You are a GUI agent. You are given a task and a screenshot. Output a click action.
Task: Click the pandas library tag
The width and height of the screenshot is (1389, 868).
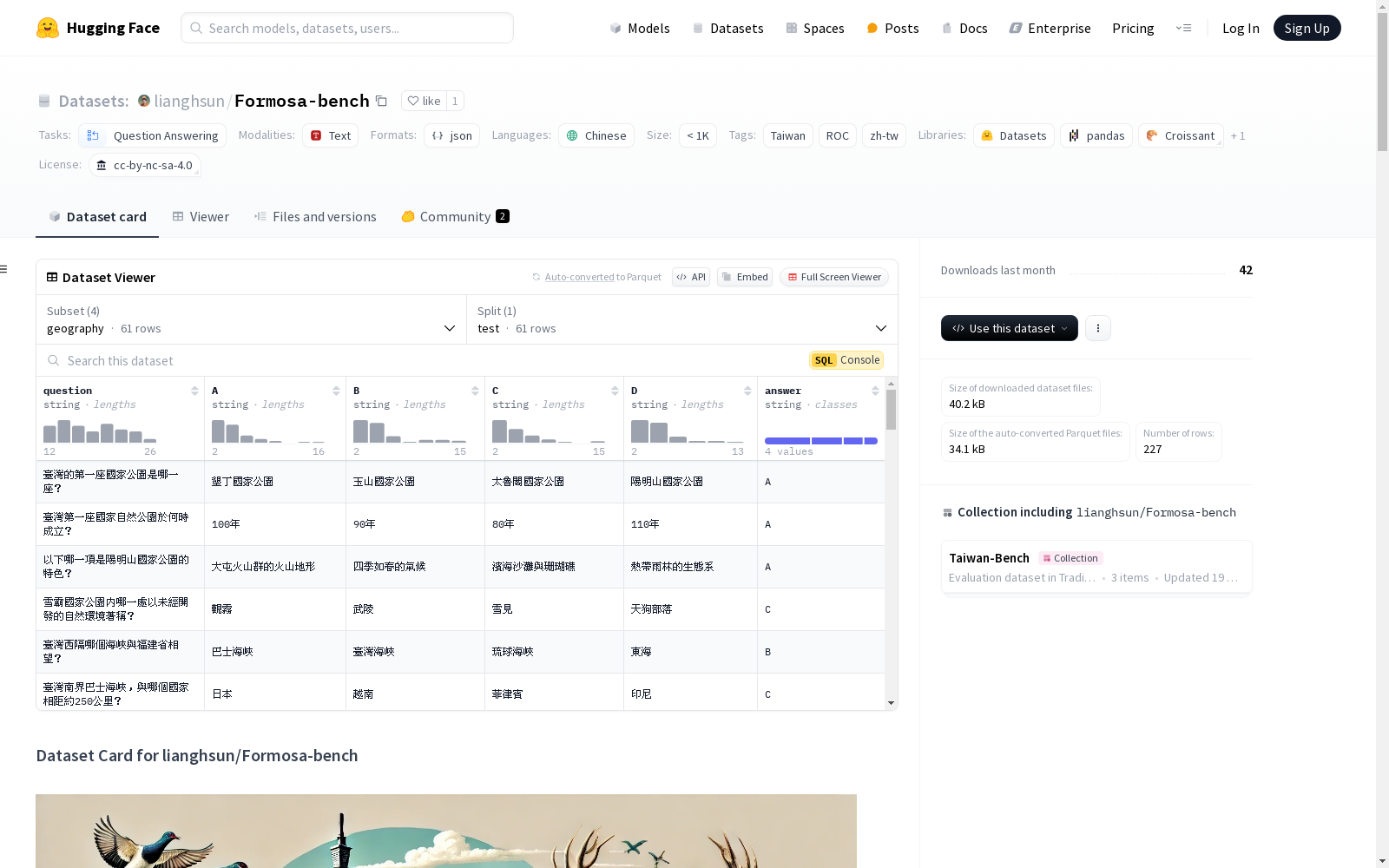click(1096, 135)
